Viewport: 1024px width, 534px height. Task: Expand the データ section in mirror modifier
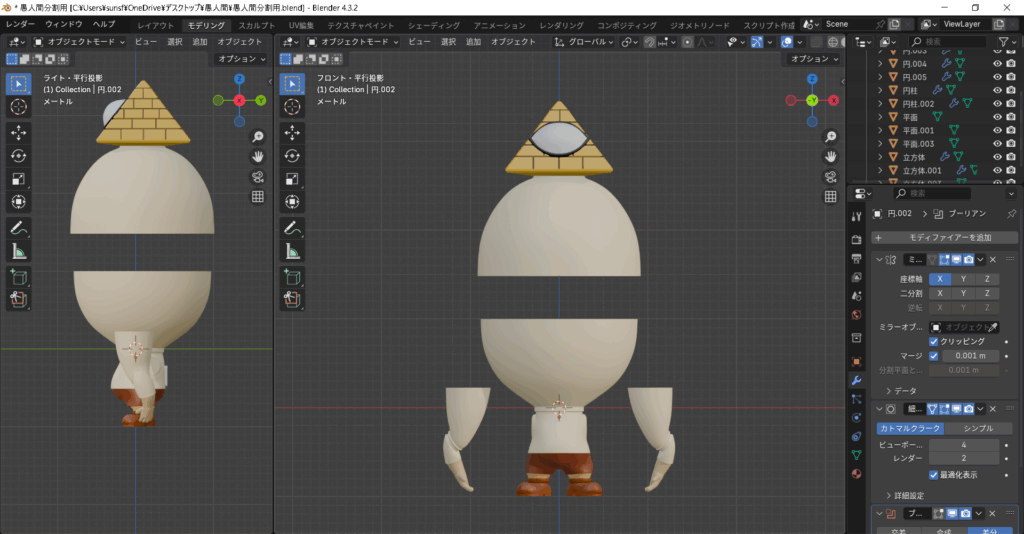pos(888,391)
